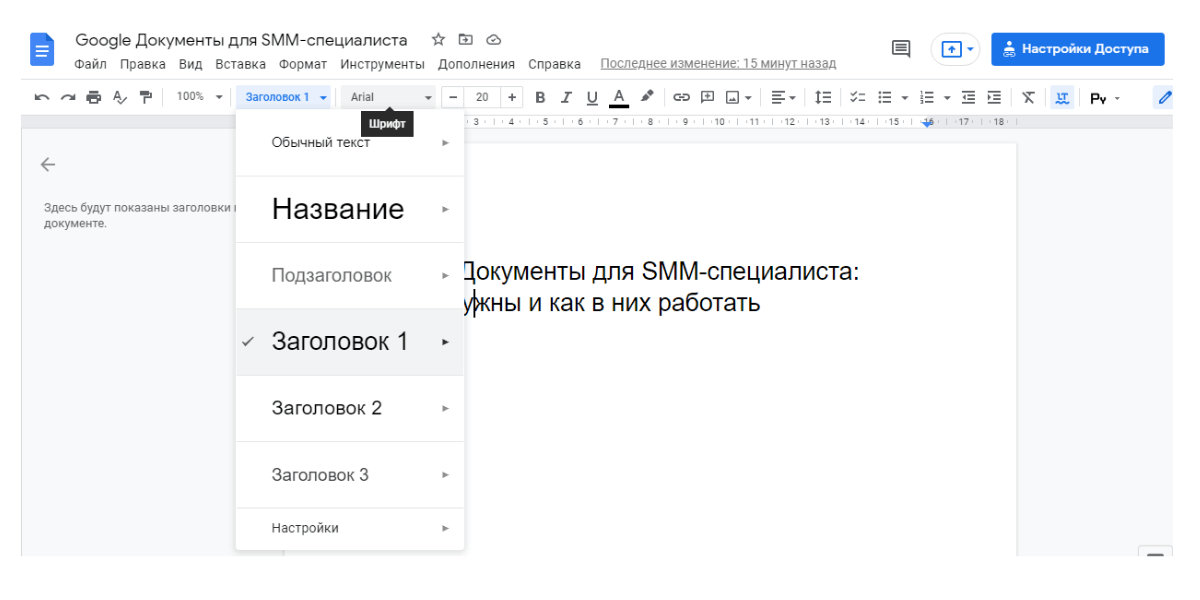Click the Undo arrow in toolbar
This screenshot has width=1200, height=600.
[x=41, y=97]
